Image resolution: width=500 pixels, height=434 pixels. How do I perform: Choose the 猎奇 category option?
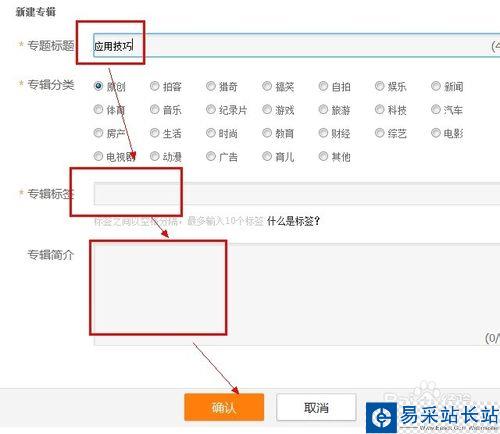coord(211,86)
